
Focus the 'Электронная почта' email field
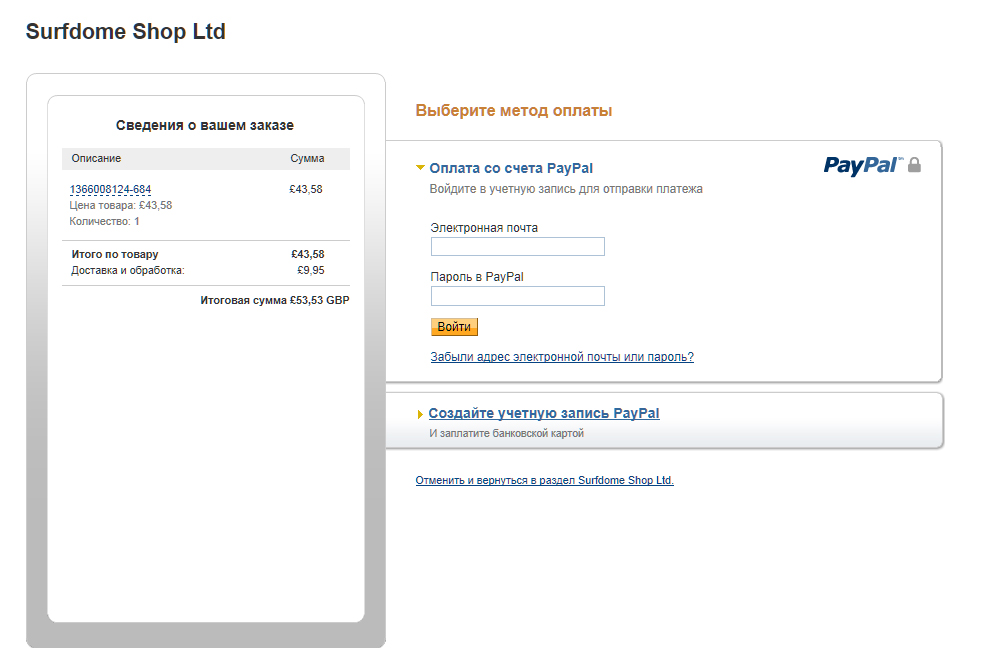point(517,246)
